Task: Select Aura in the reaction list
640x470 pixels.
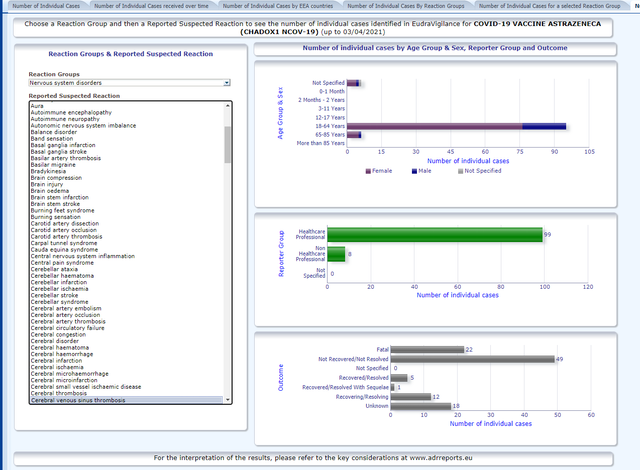Action: [37, 106]
